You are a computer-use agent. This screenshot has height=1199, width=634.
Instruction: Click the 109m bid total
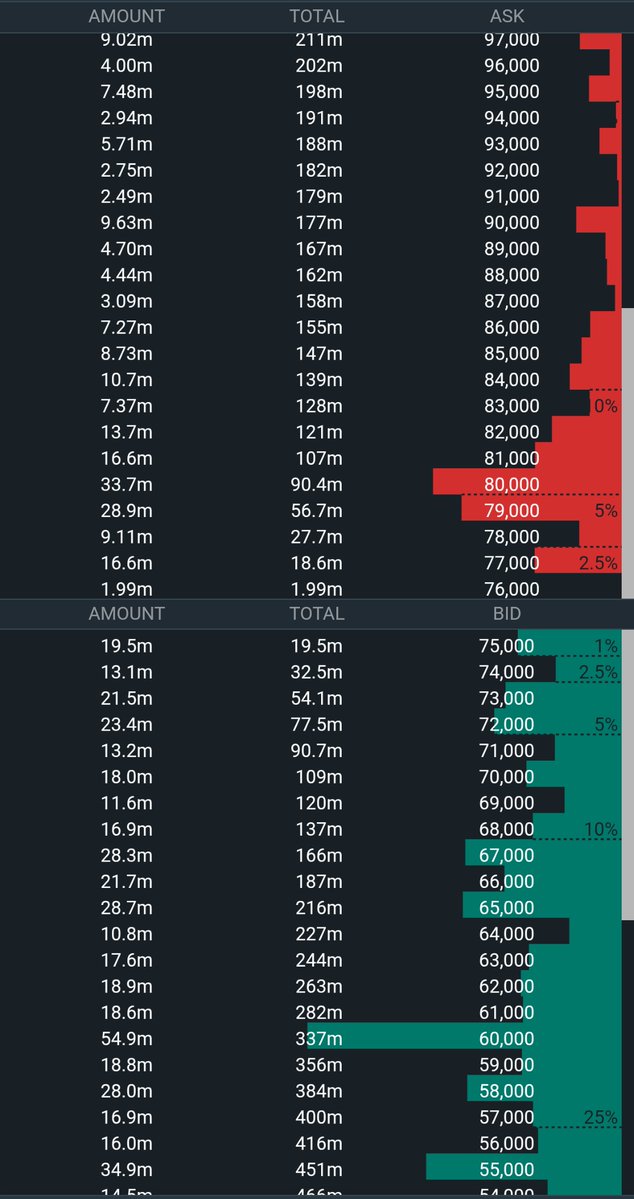pos(319,777)
